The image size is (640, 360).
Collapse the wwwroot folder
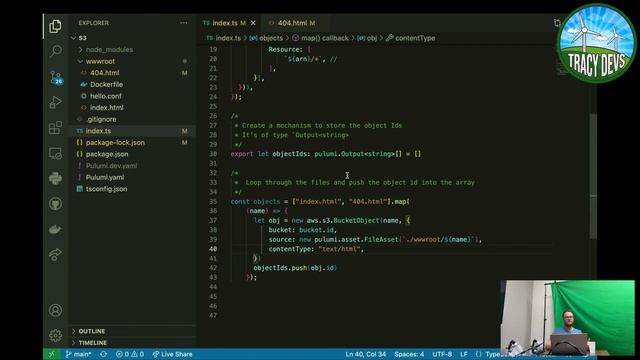coord(100,61)
